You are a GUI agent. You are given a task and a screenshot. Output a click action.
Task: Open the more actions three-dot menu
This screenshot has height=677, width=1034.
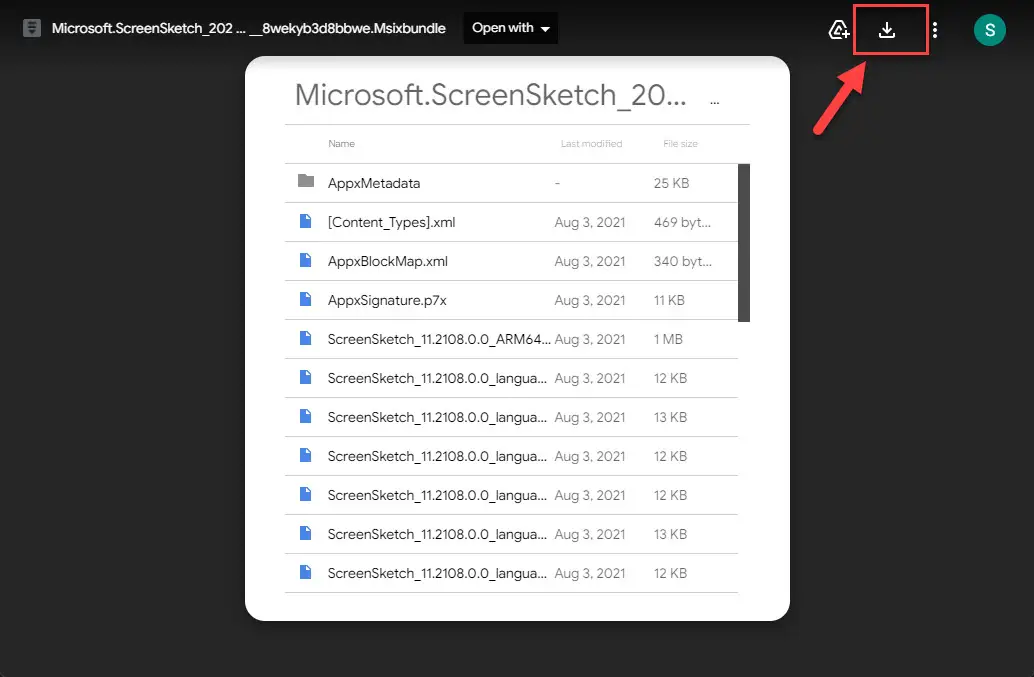934,29
